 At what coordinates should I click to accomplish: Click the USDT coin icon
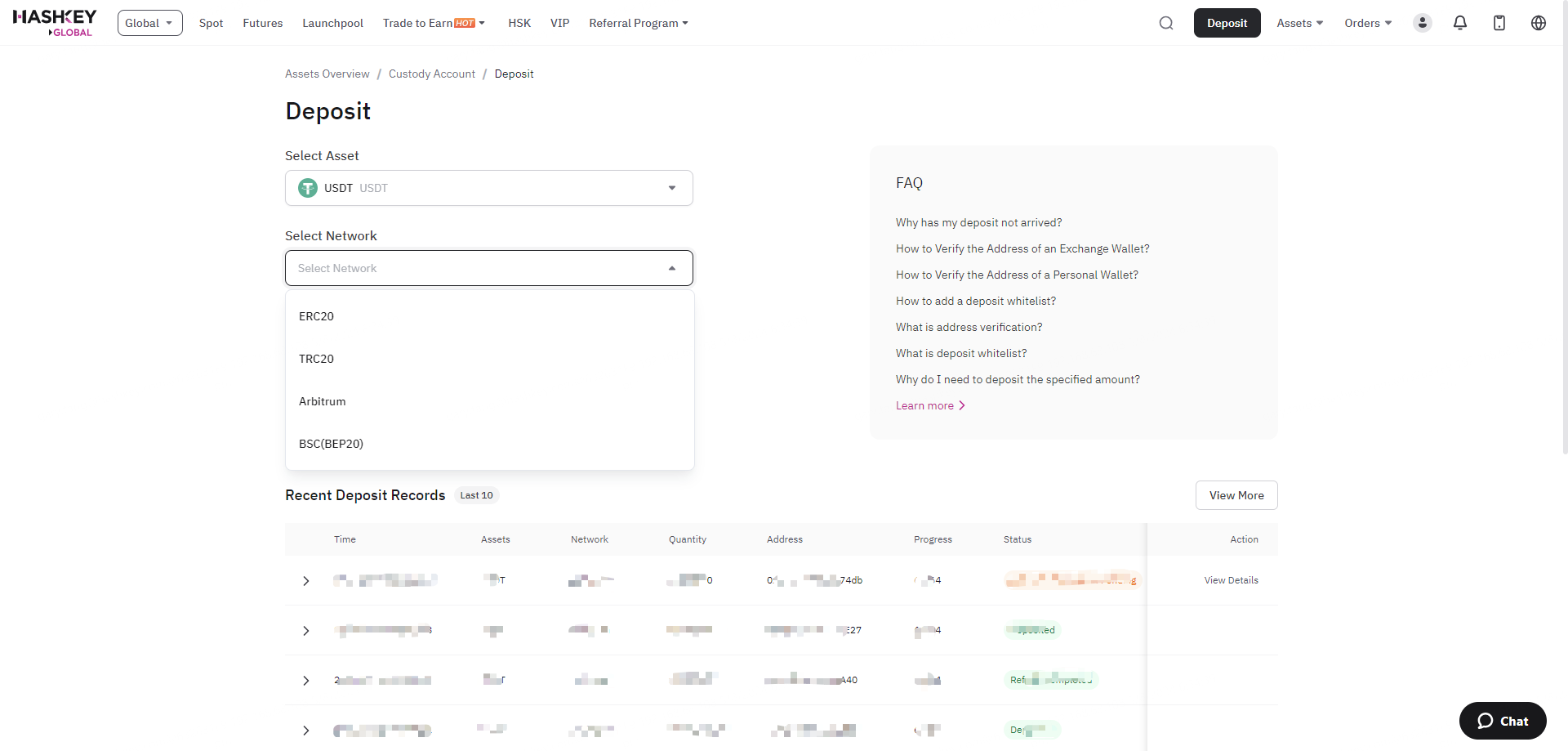point(308,188)
